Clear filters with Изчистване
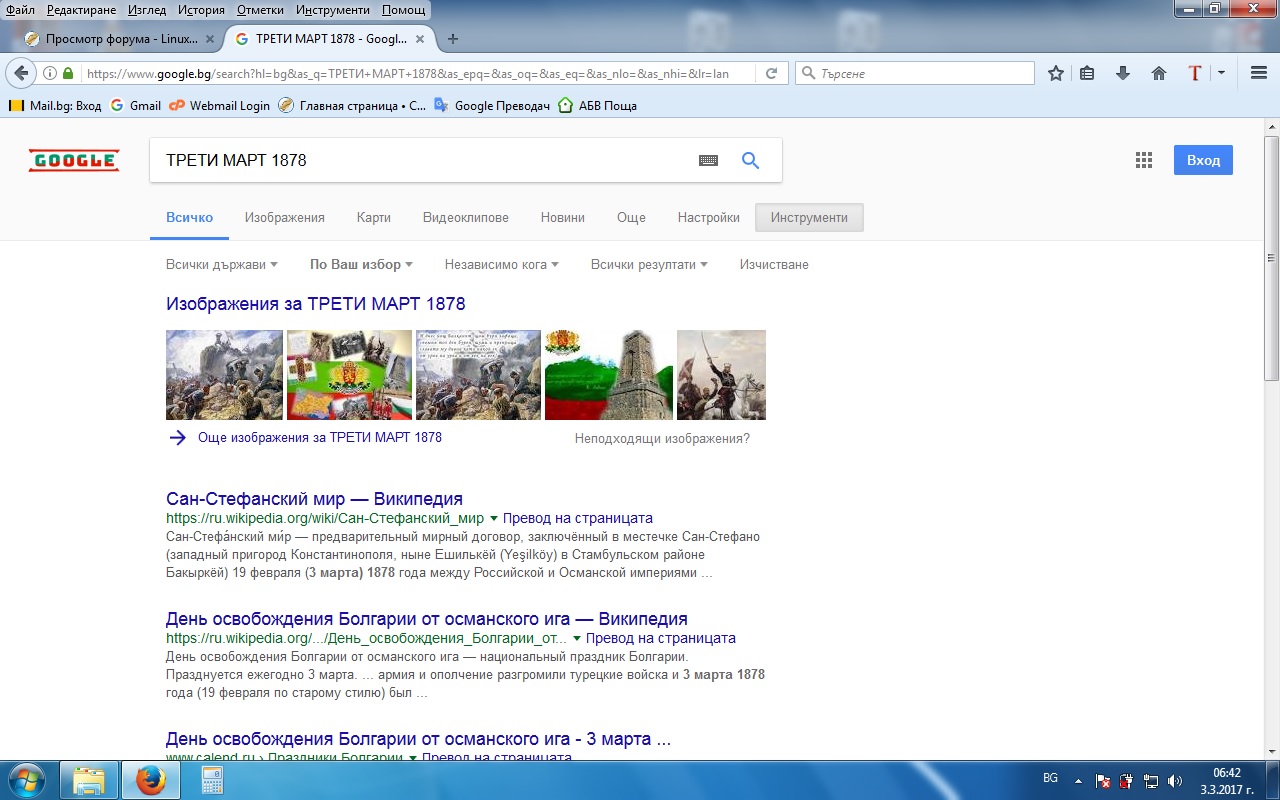Screen dimensions: 1280x800 click(774, 264)
